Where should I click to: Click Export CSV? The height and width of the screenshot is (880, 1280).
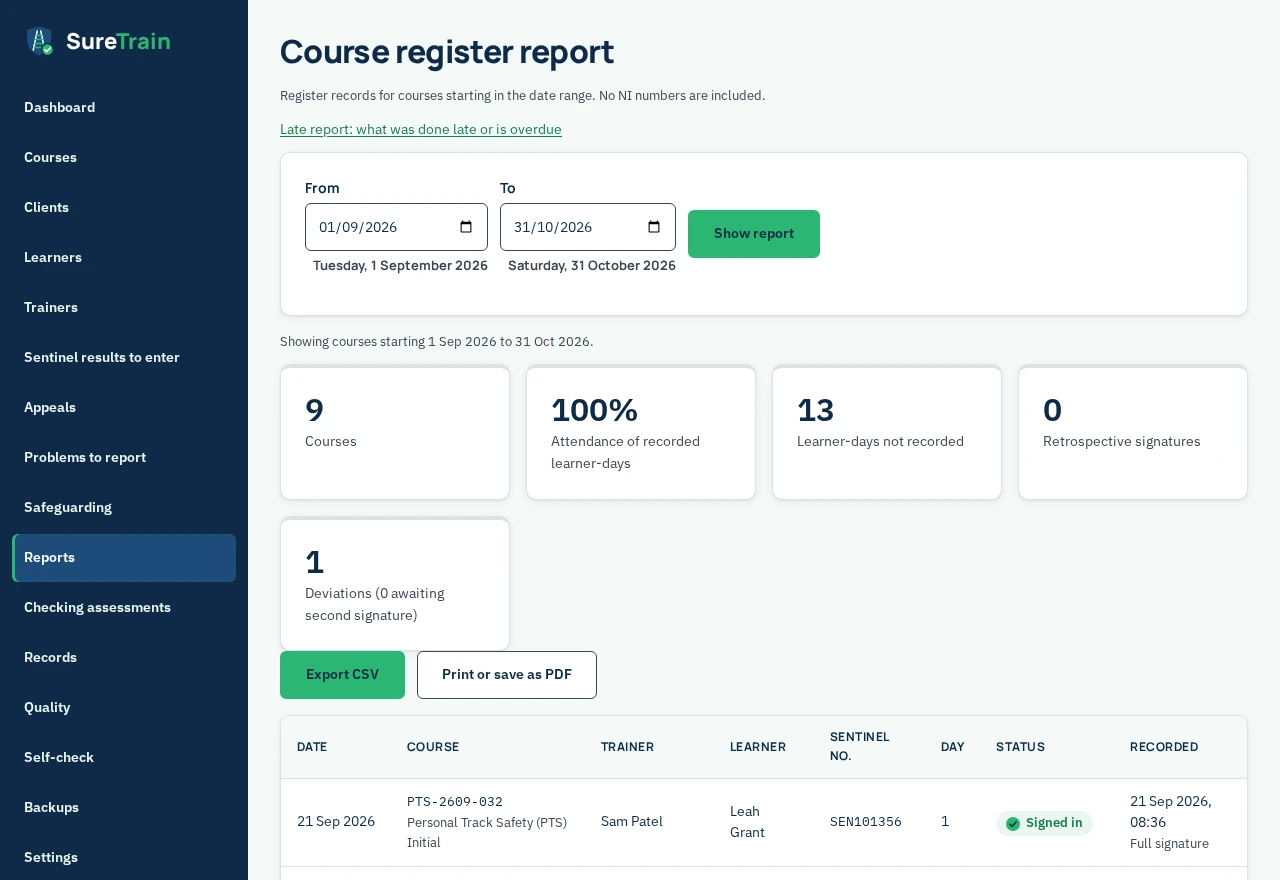(x=342, y=675)
